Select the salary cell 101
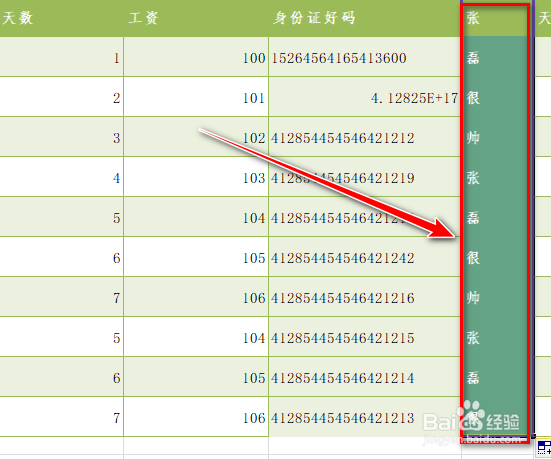Viewport: 551px width, 459px height. pyautogui.click(x=196, y=97)
